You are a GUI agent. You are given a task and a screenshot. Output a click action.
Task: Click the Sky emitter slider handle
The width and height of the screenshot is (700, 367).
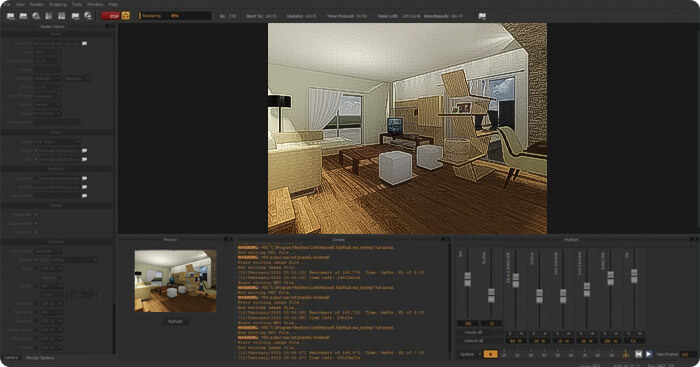634,276
